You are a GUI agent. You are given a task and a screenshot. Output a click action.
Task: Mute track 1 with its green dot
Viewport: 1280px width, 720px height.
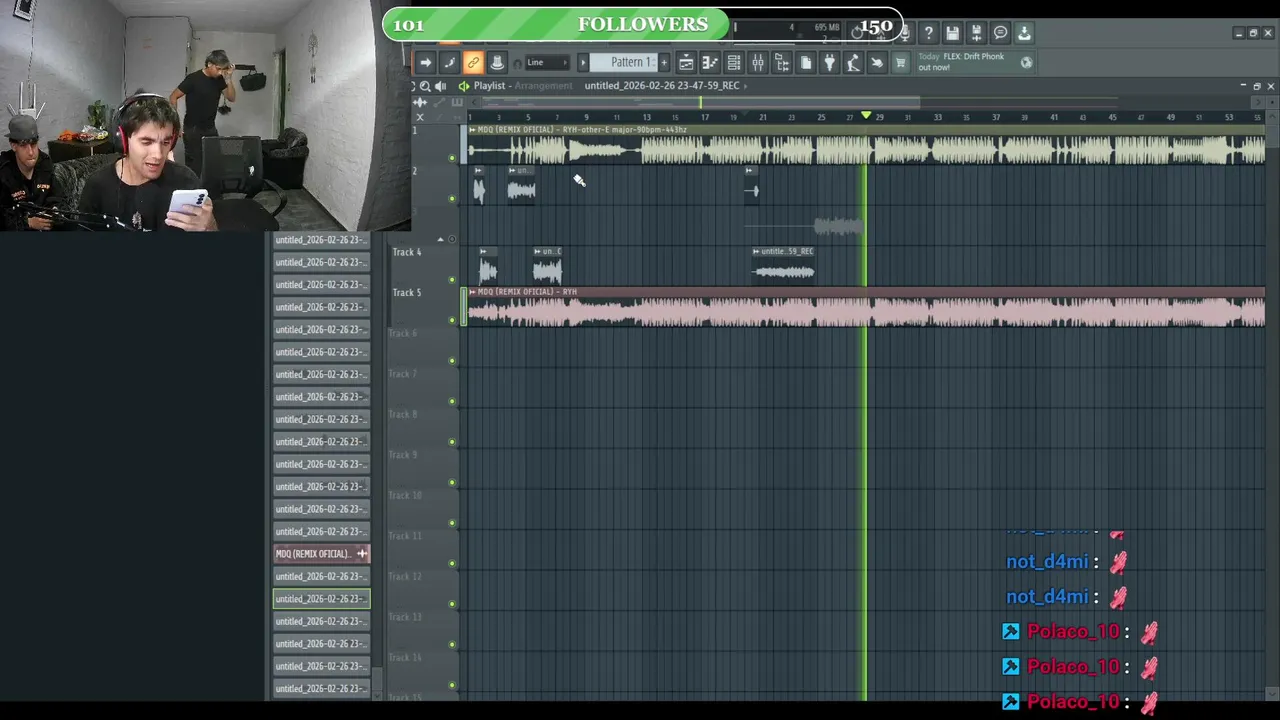click(452, 158)
